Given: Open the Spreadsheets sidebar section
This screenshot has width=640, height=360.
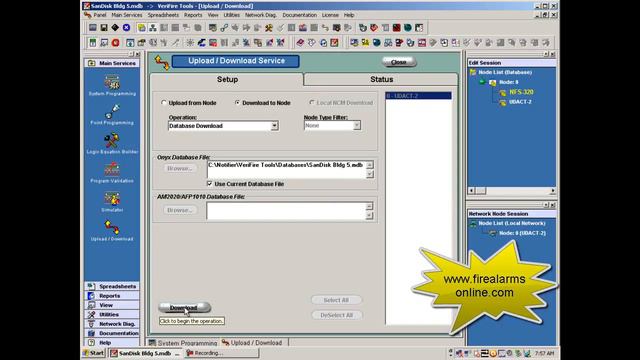Looking at the screenshot, I should pos(112,286).
